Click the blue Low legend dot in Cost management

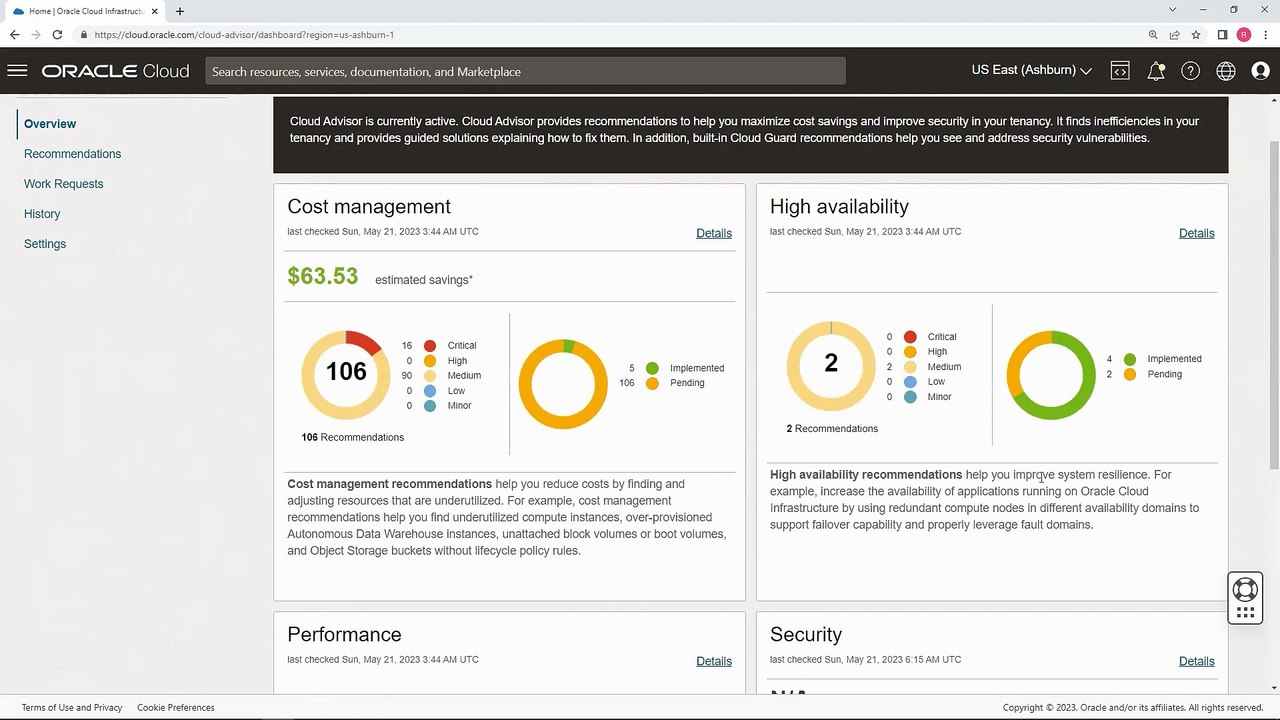(x=430, y=391)
